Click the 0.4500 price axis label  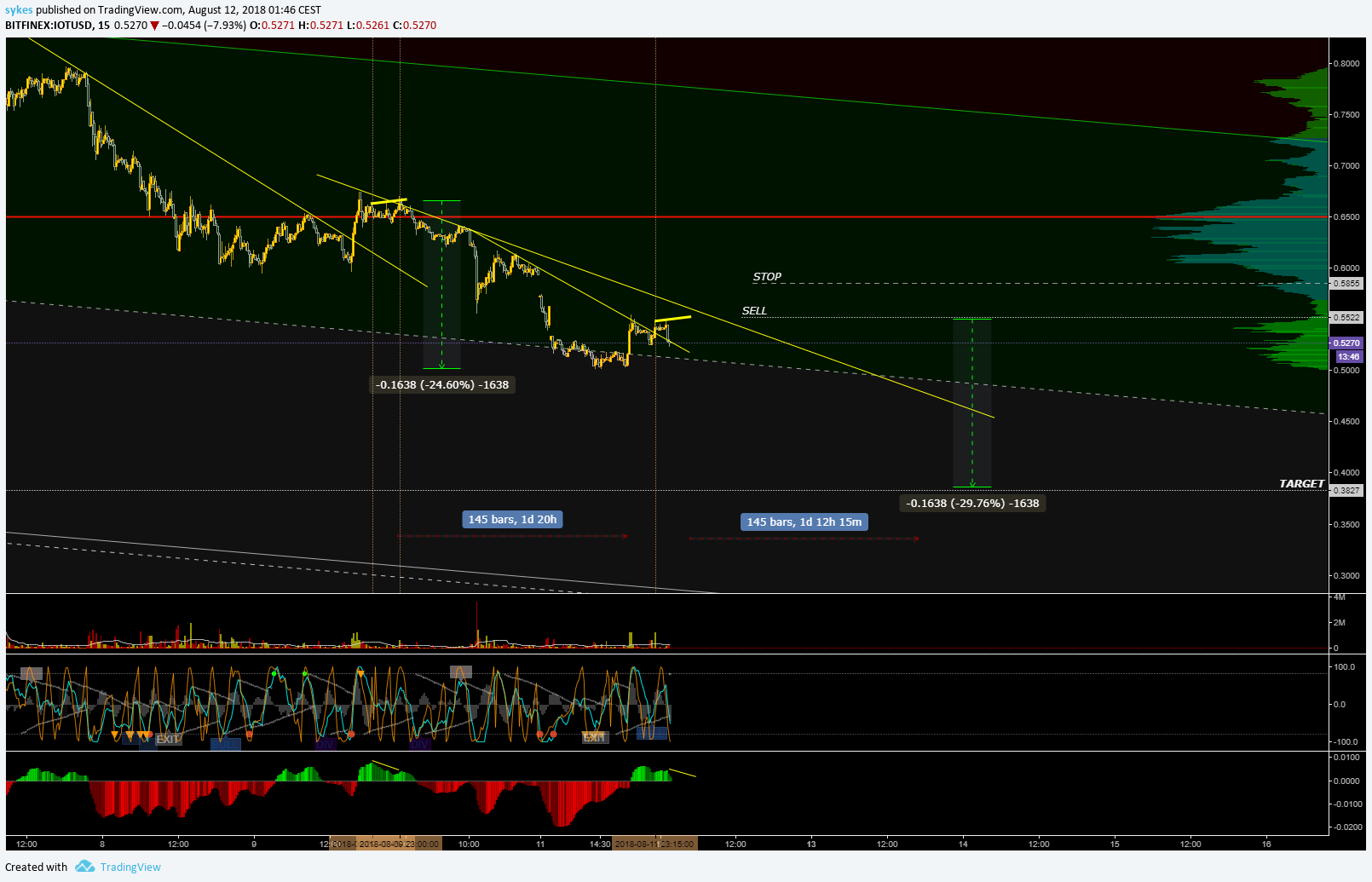pos(1346,422)
